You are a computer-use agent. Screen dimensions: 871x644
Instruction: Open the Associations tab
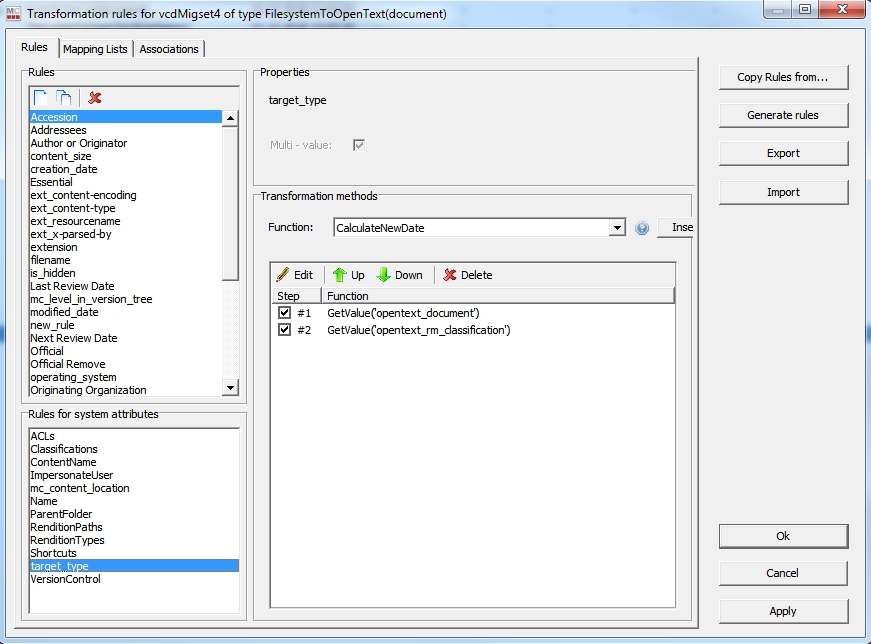click(x=169, y=49)
